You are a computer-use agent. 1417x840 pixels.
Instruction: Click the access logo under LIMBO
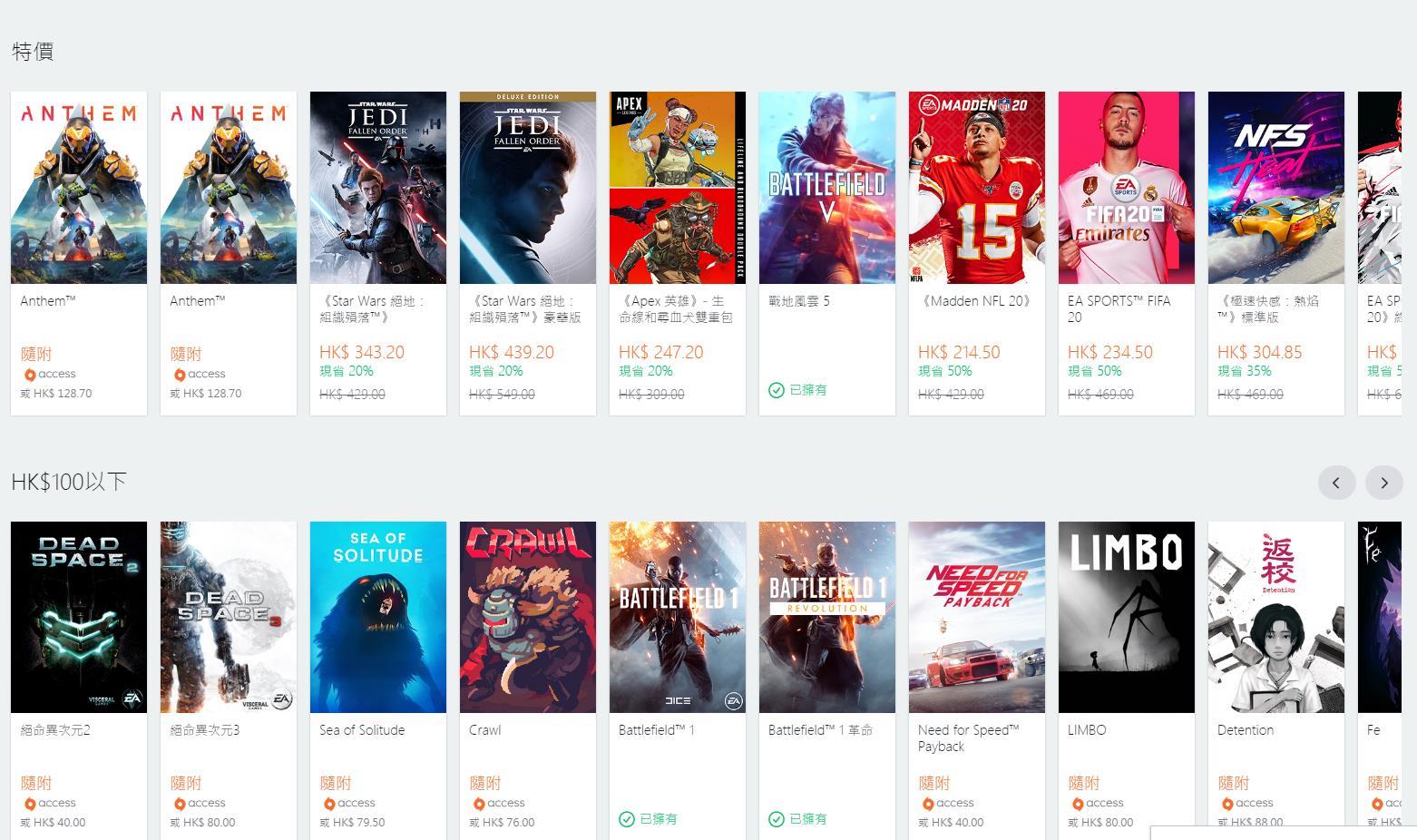click(1077, 804)
